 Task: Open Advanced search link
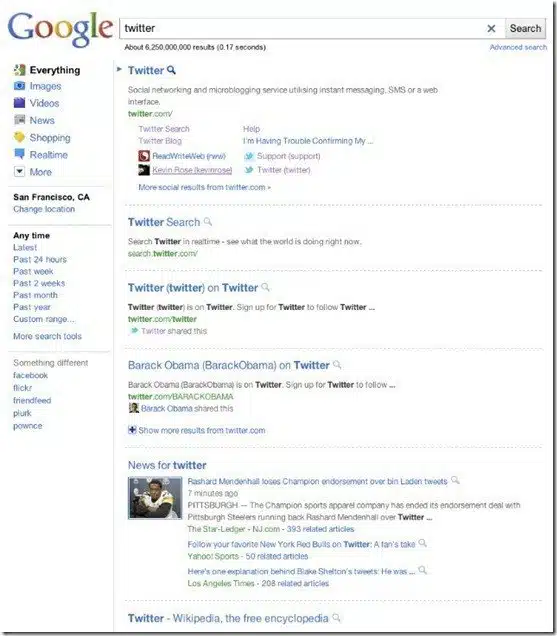pyautogui.click(x=518, y=47)
